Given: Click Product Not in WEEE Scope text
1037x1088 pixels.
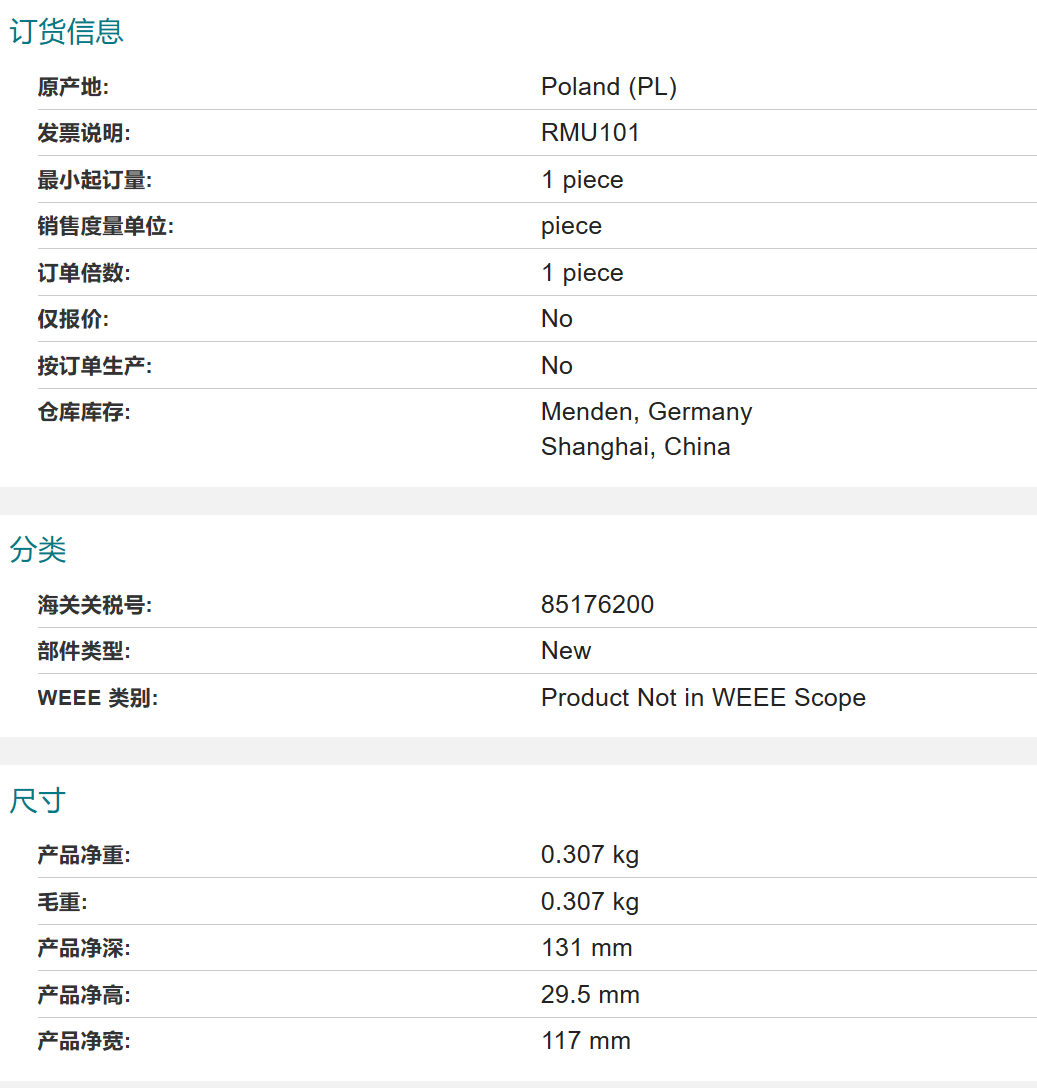Looking at the screenshot, I should [703, 698].
